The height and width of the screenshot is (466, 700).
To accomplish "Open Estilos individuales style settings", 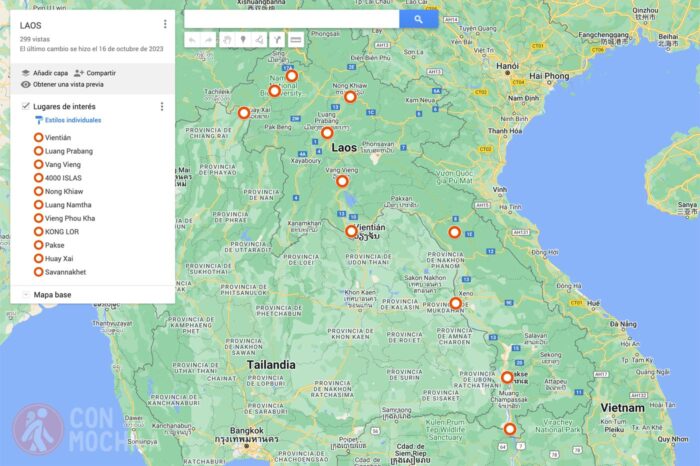I will (x=68, y=120).
